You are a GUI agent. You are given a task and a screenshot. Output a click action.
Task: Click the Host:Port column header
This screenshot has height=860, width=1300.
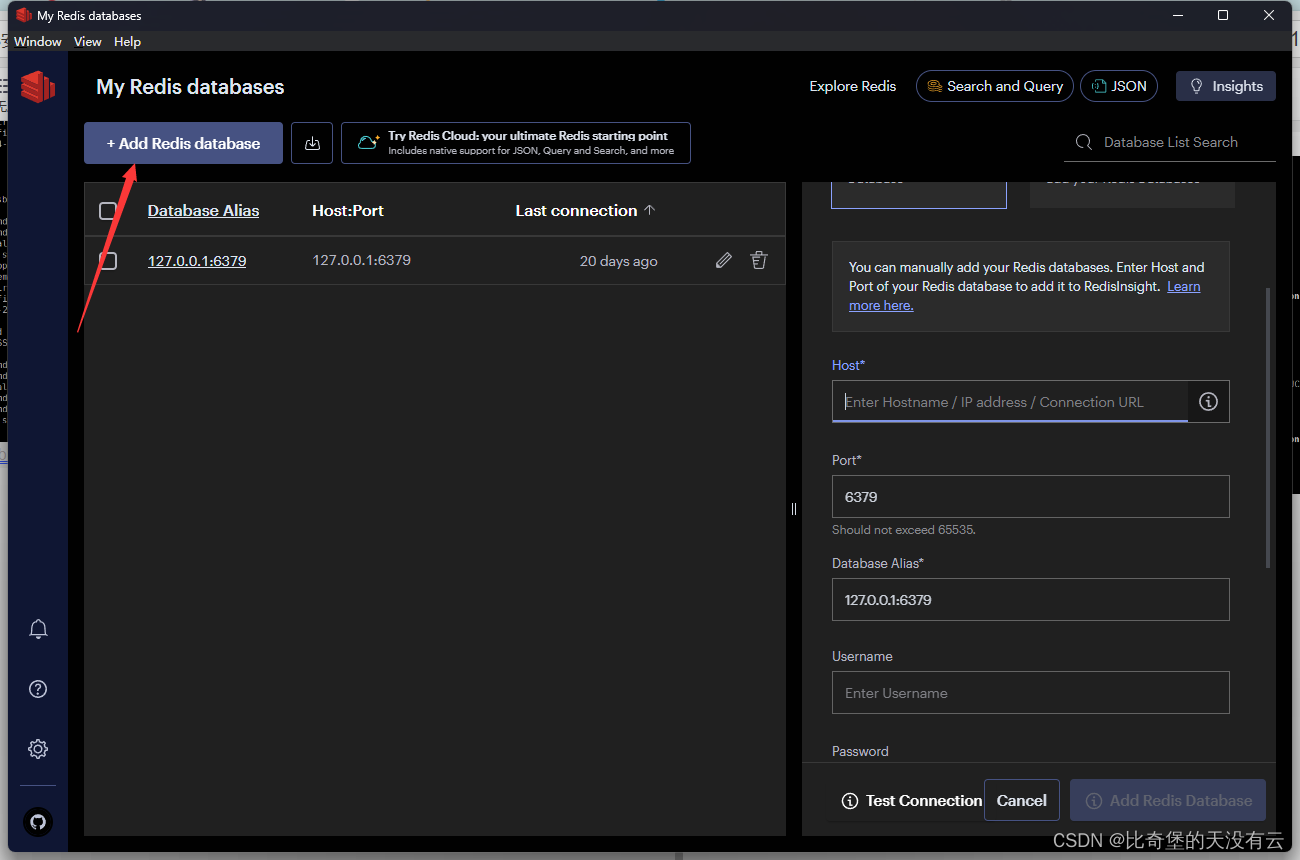pyautogui.click(x=348, y=210)
